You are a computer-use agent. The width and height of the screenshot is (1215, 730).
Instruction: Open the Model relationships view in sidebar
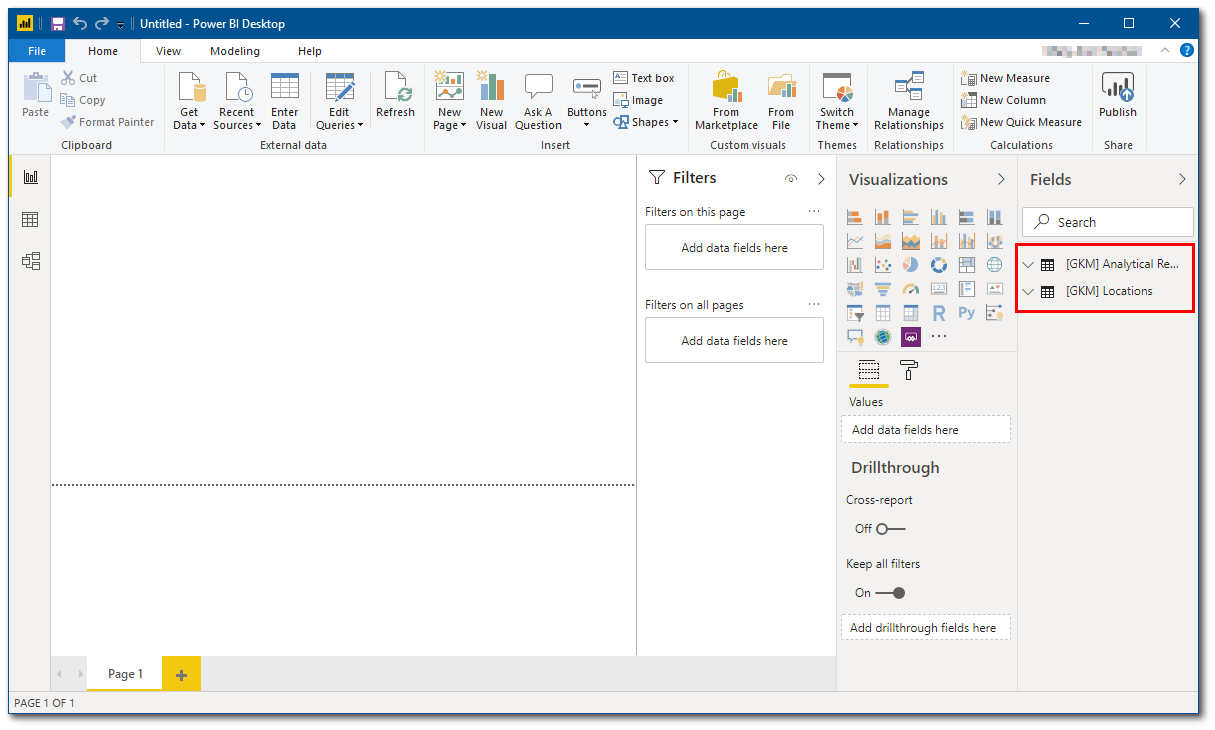pos(30,262)
